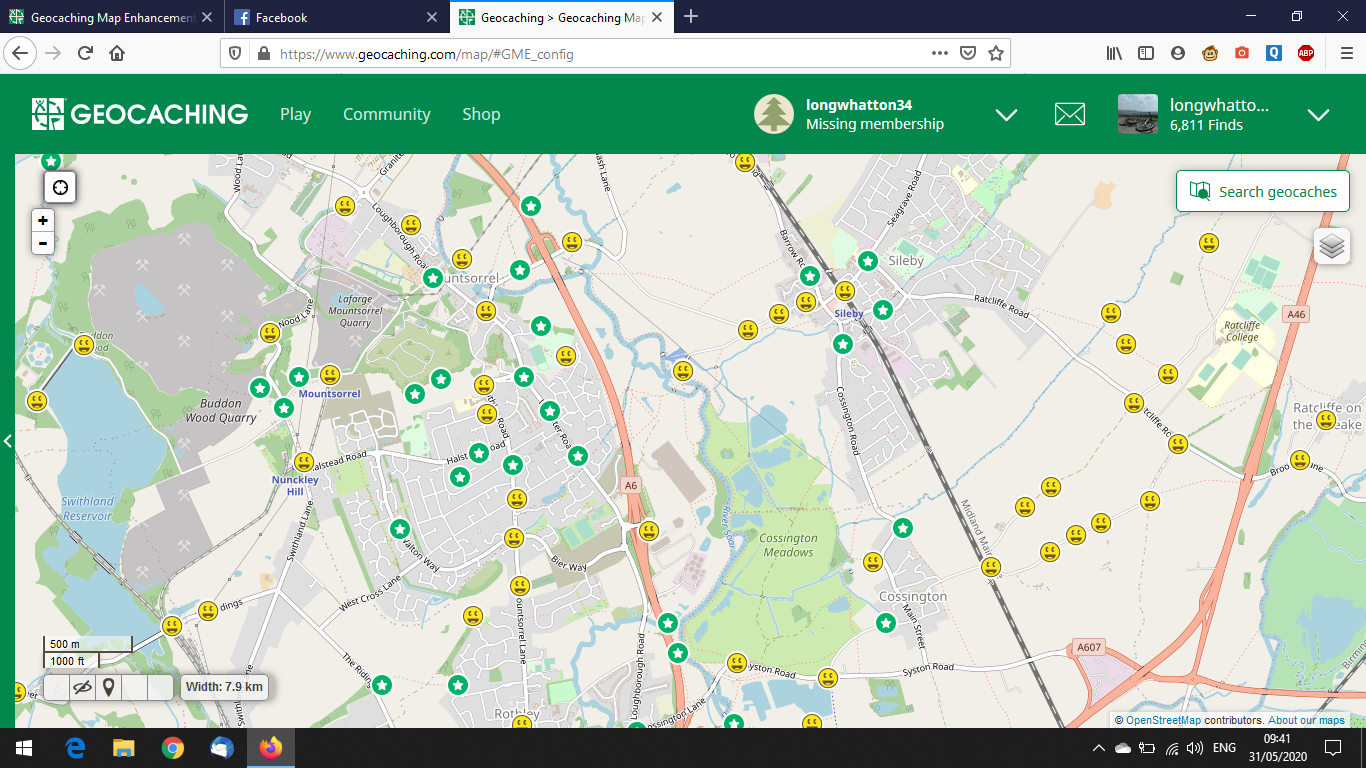The image size is (1366, 768).
Task: Click the Firefox Library icon
Action: (1114, 53)
